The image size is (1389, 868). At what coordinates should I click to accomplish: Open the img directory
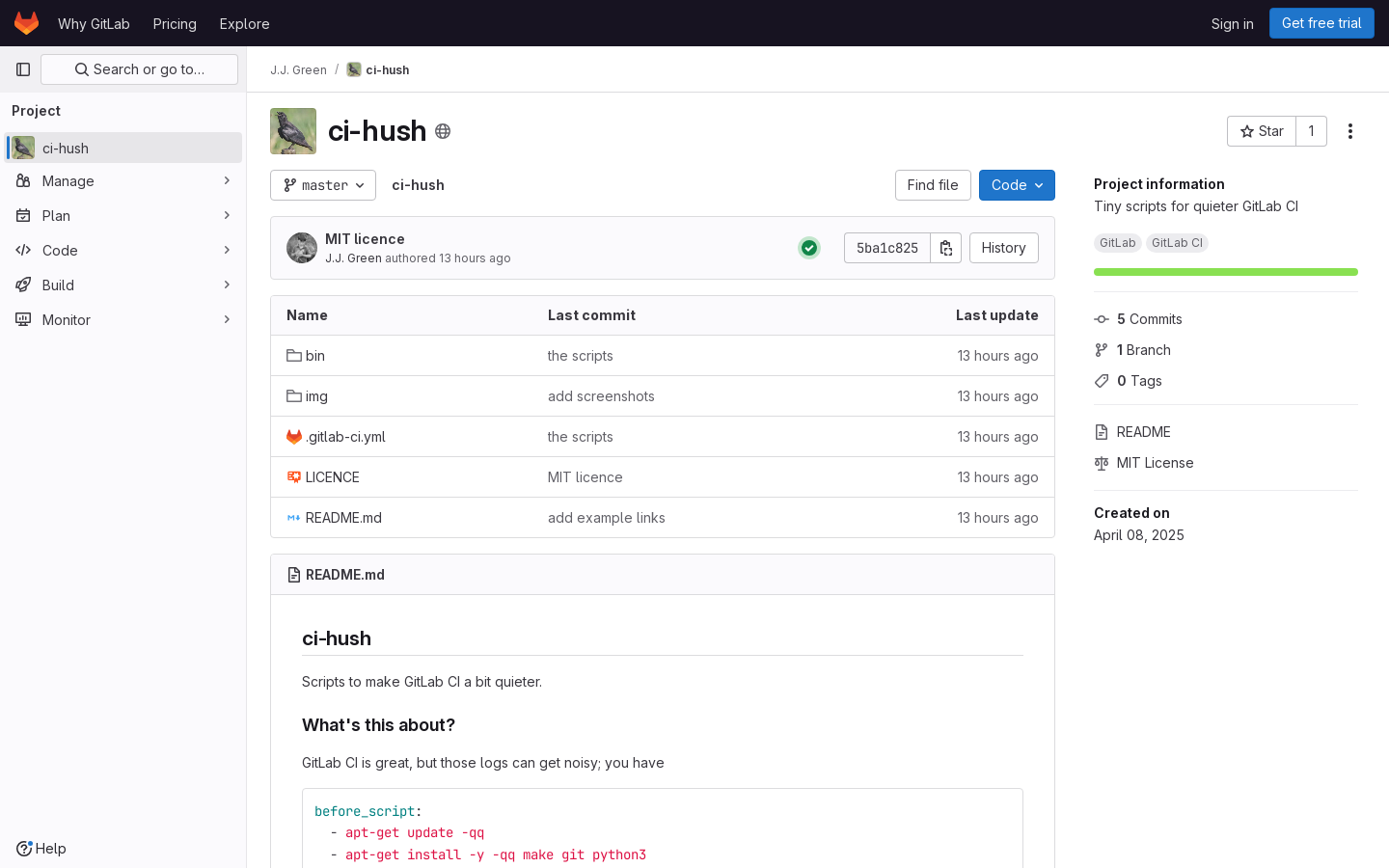click(316, 396)
